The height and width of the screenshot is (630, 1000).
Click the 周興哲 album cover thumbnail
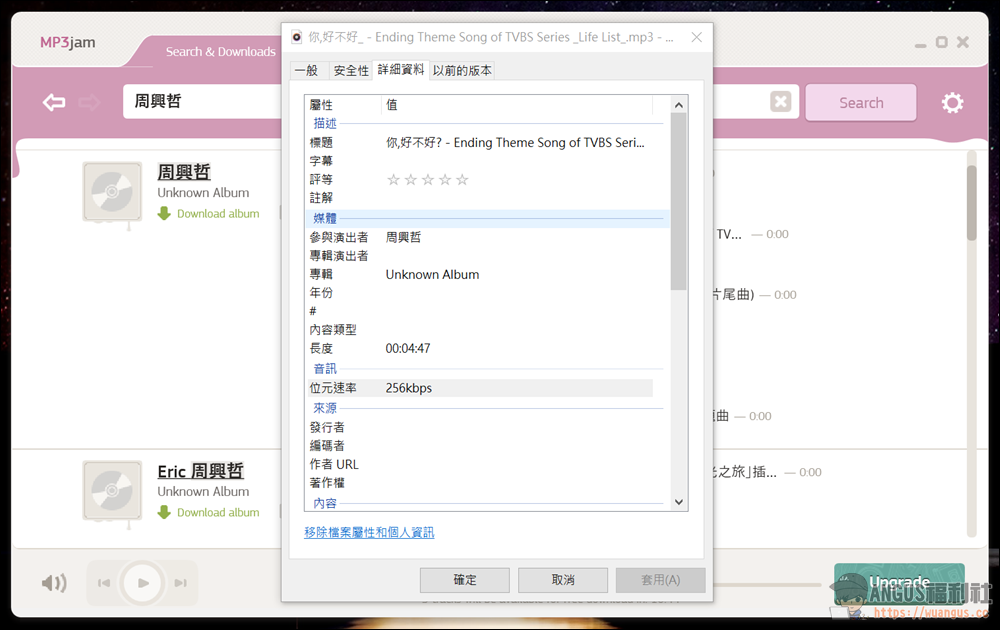click(112, 191)
